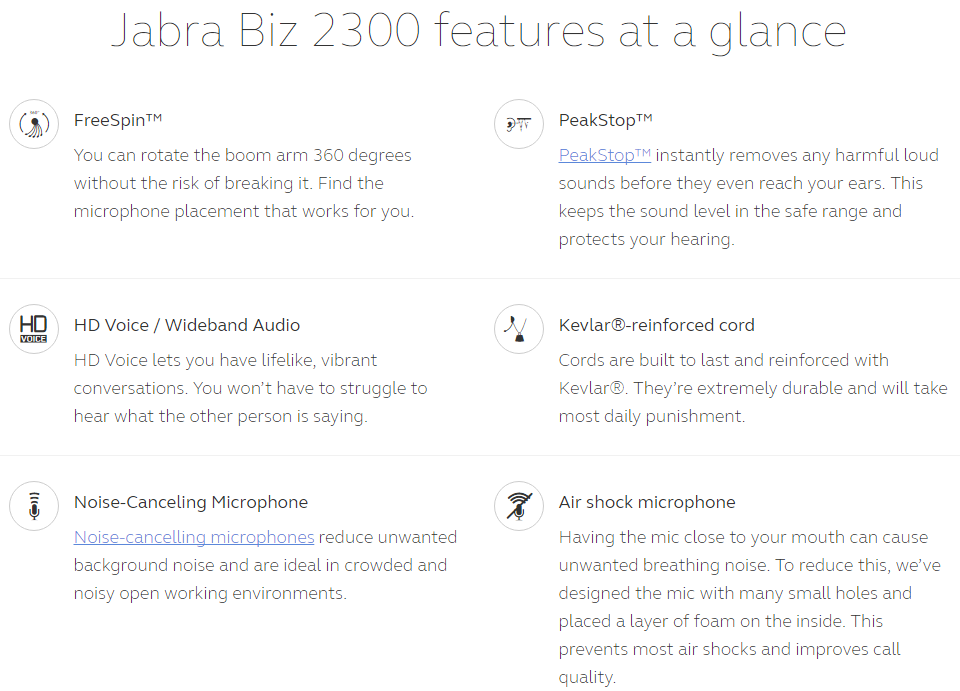Screen dimensions: 960x691
Task: Click the Noise-Canceling Microphone icon
Action: click(x=34, y=506)
